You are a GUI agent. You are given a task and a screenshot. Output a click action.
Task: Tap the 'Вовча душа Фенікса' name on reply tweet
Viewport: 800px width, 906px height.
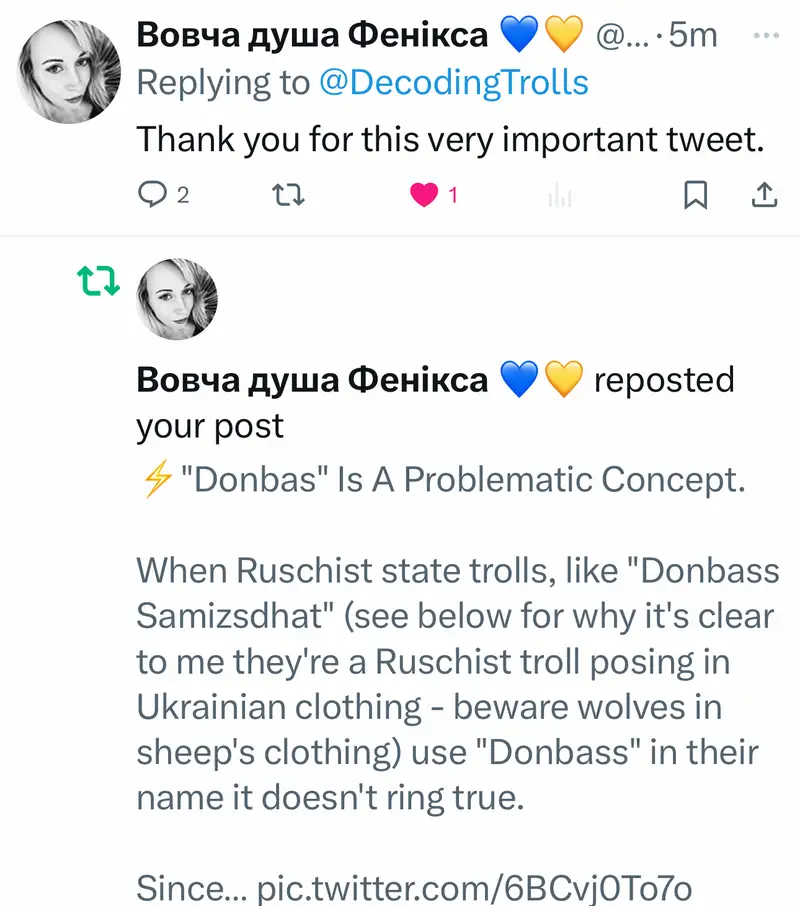click(x=311, y=35)
